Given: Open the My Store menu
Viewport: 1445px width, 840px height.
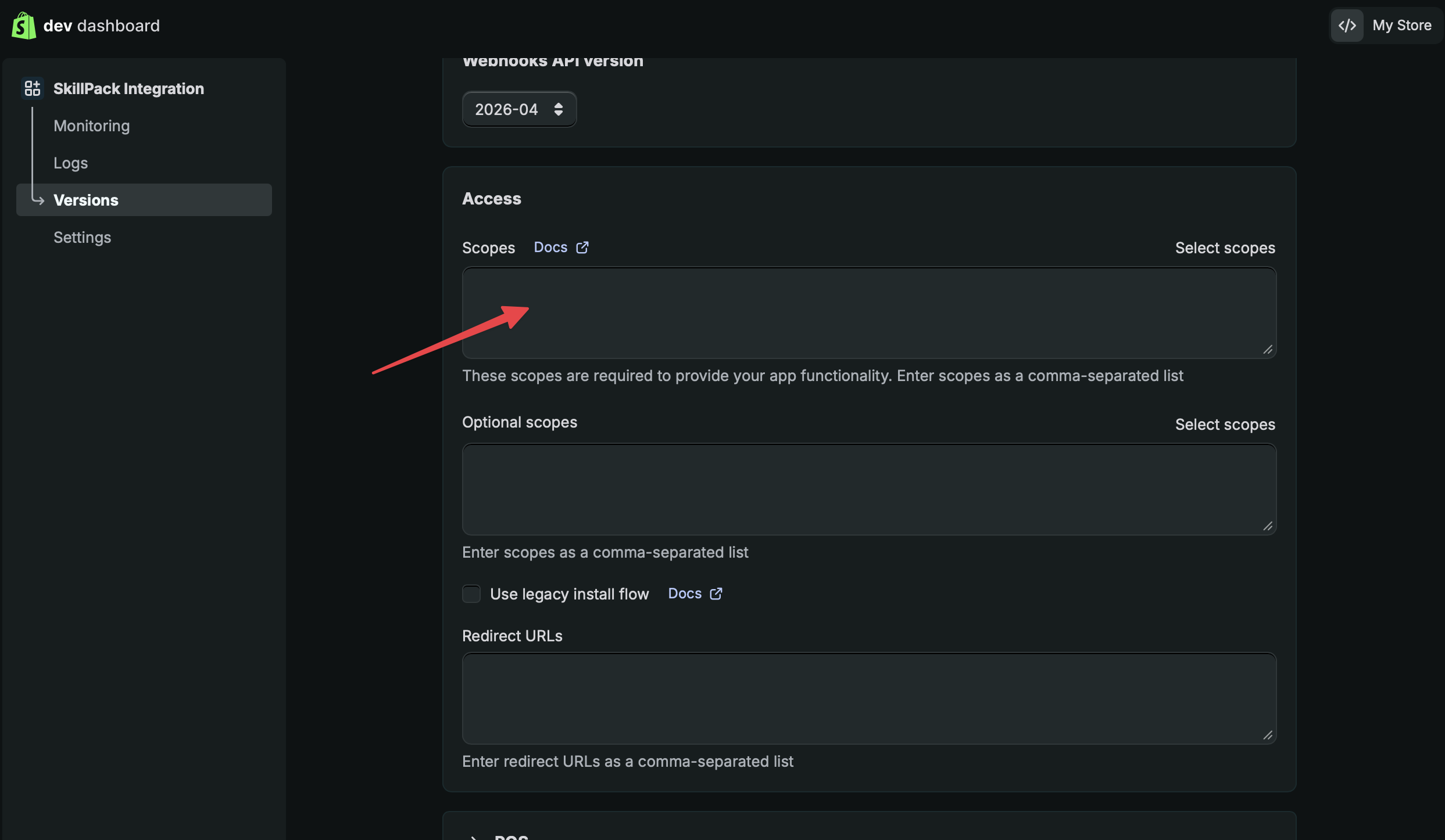Looking at the screenshot, I should (x=1401, y=26).
